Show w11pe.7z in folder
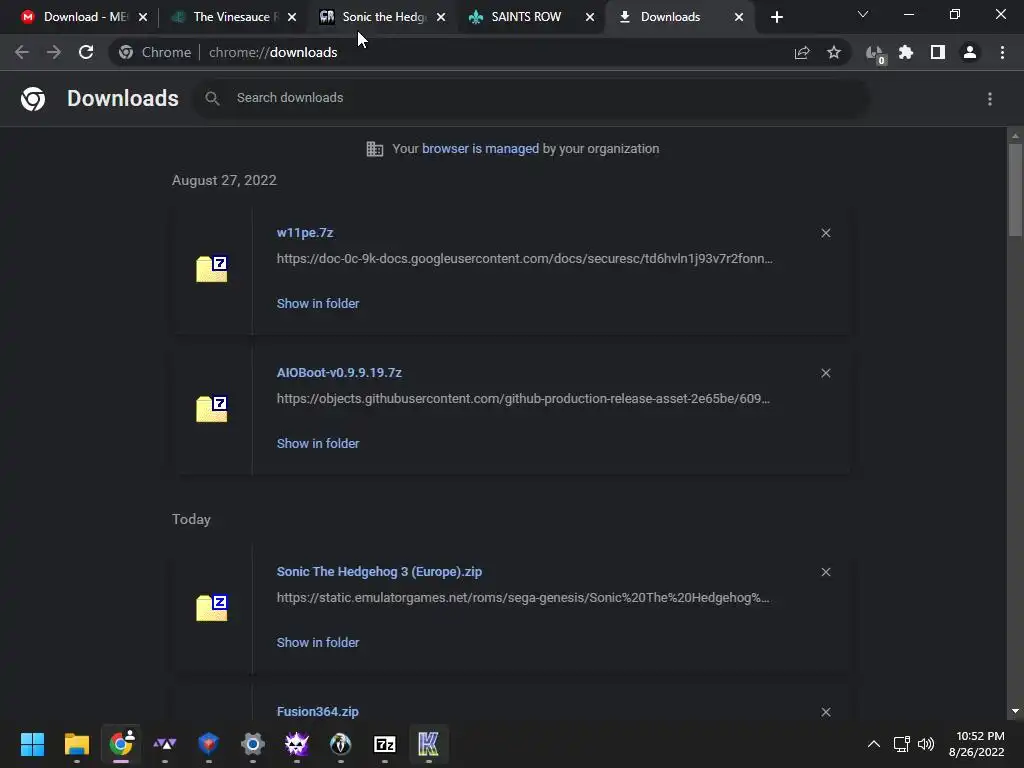The height and width of the screenshot is (768, 1024). tap(318, 304)
